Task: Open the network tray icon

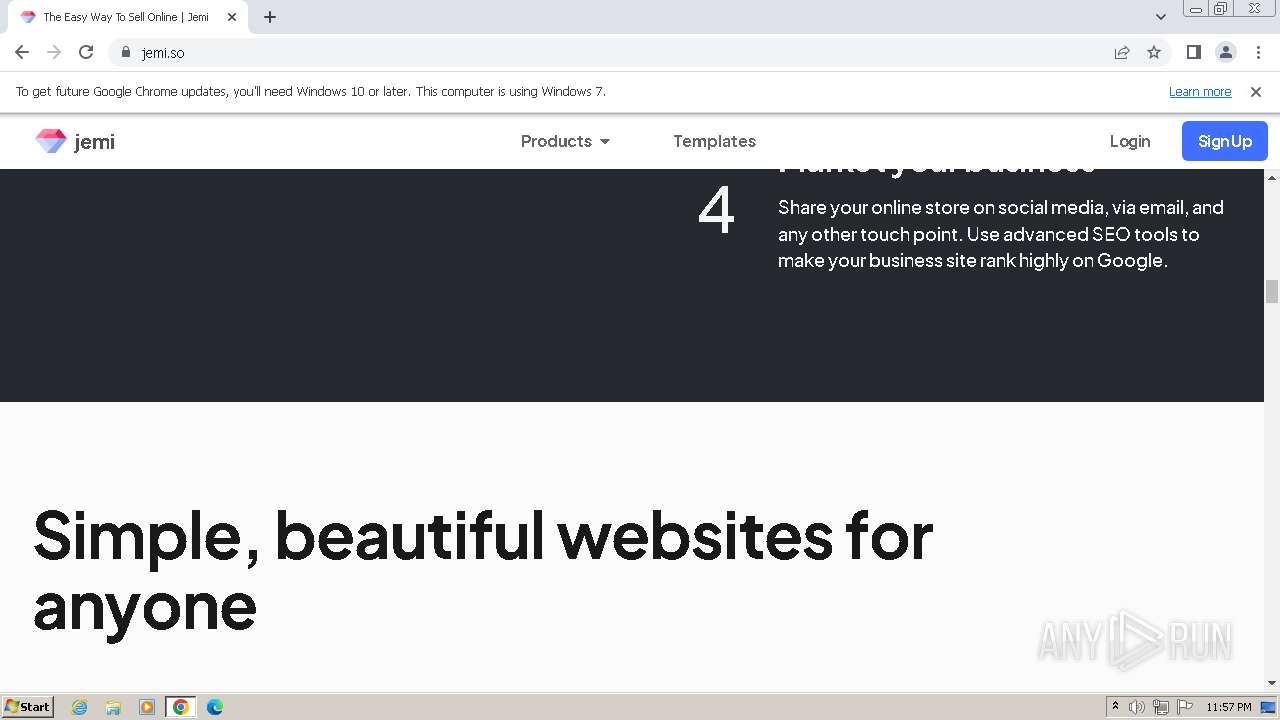Action: [1161, 707]
